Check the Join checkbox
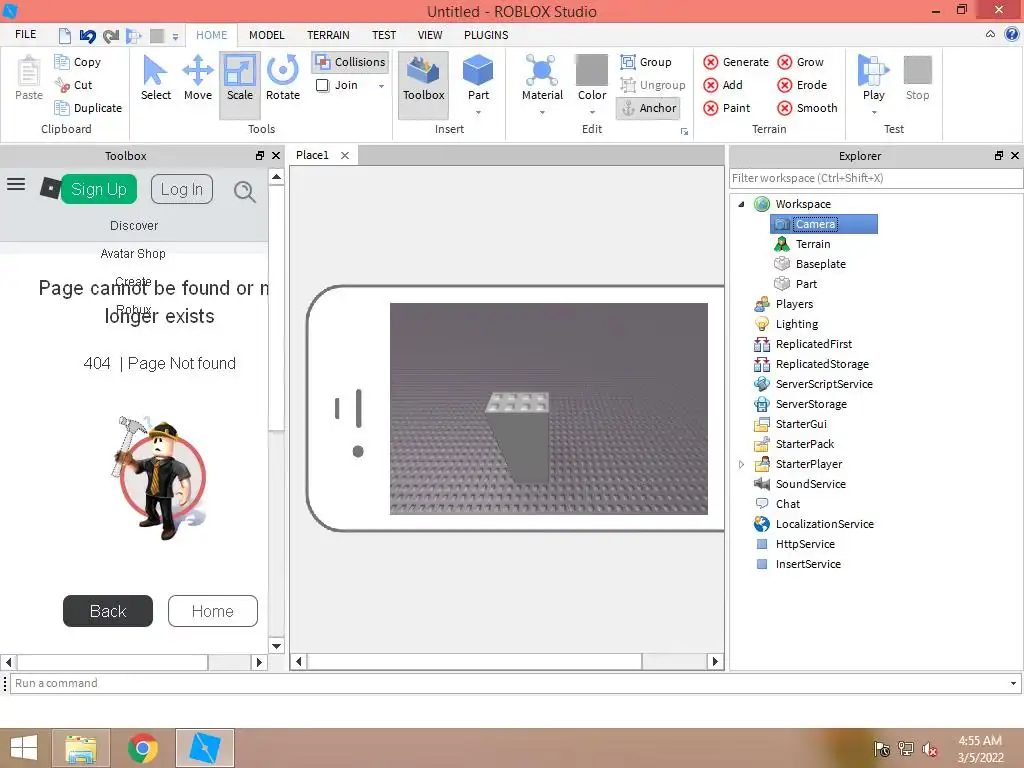Image resolution: width=1024 pixels, height=768 pixels. point(323,85)
